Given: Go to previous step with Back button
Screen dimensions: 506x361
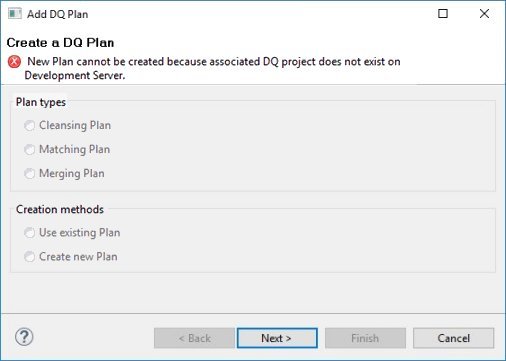Looking at the screenshot, I should (x=194, y=338).
